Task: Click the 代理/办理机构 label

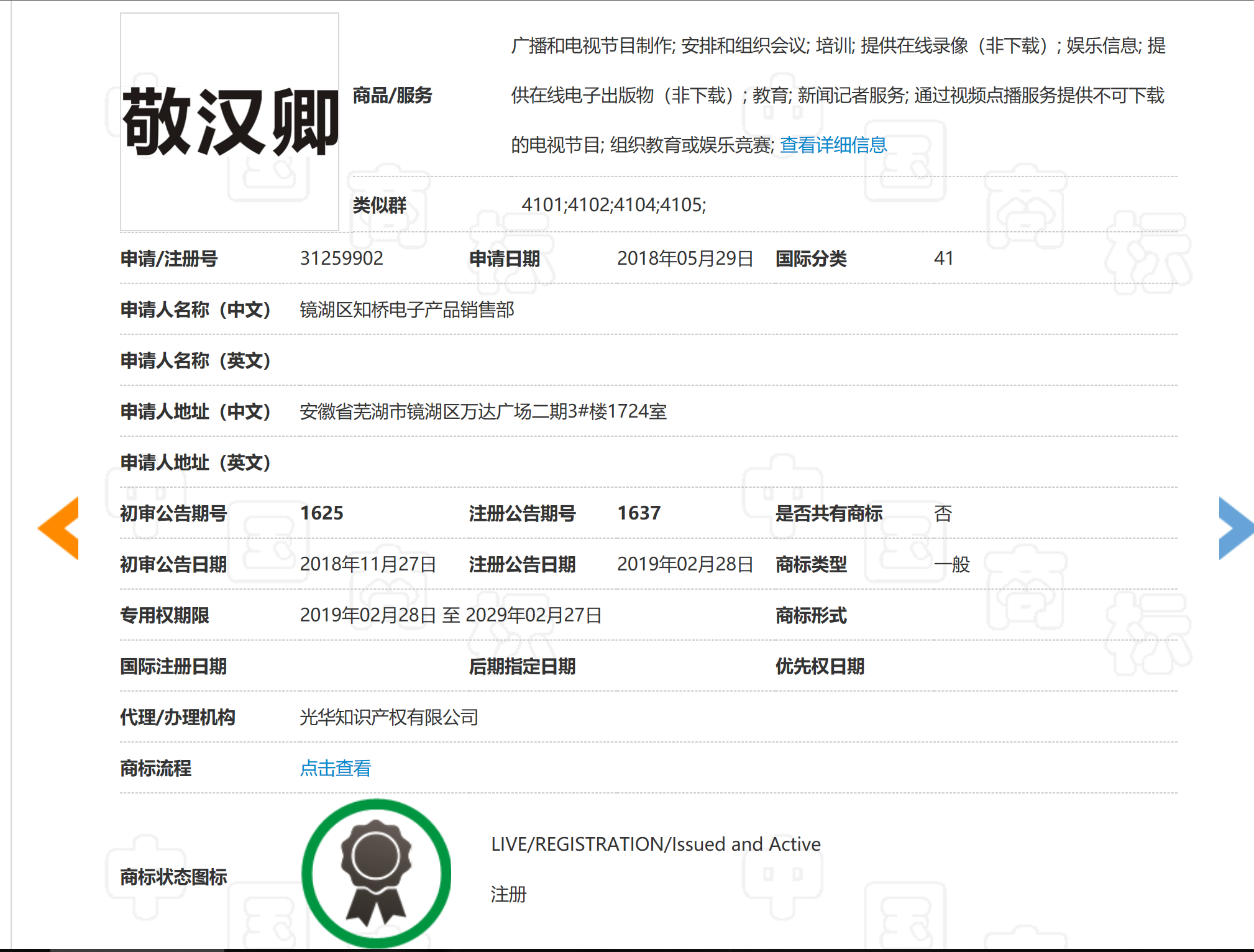Action: (178, 717)
